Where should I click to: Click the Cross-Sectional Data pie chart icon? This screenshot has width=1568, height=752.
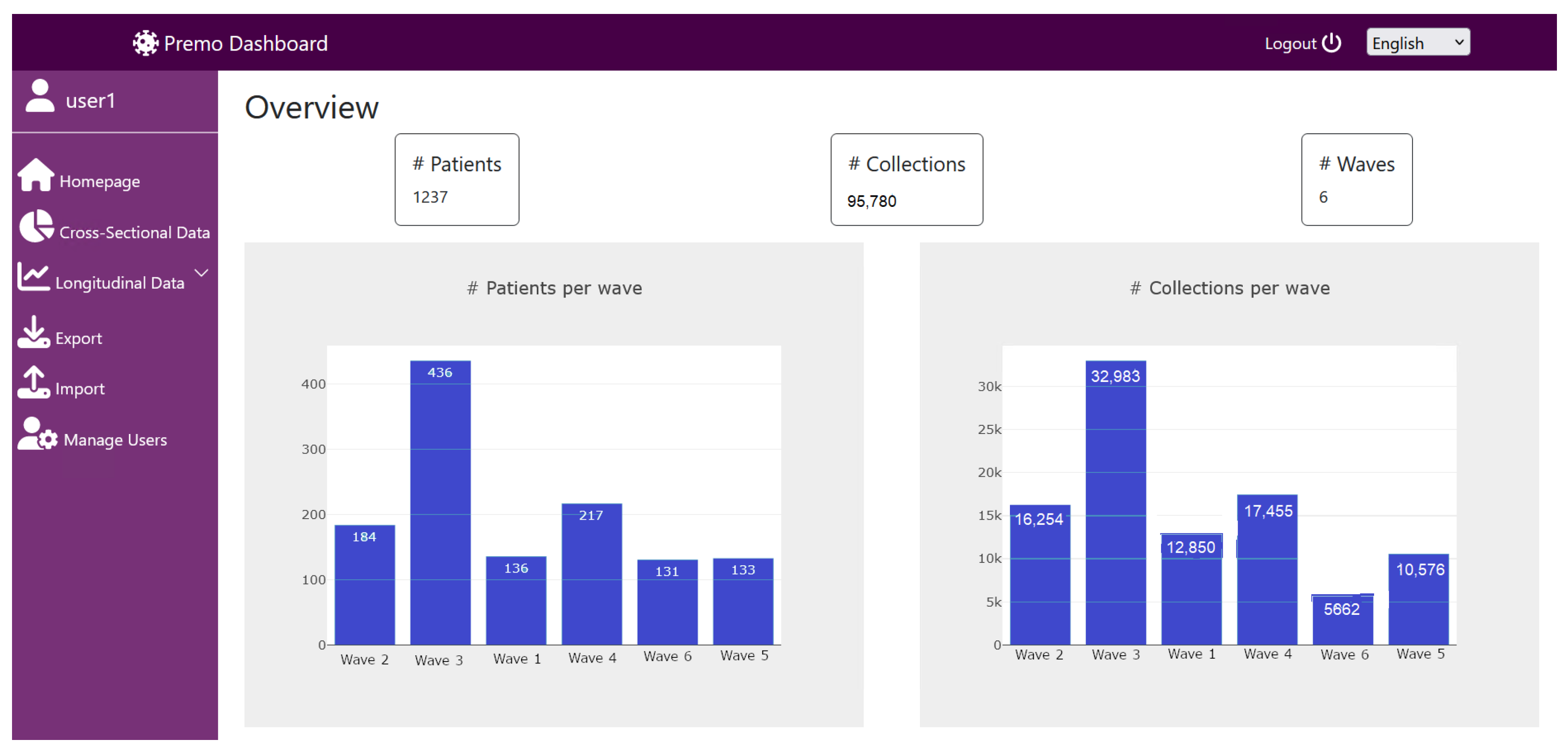click(x=36, y=227)
